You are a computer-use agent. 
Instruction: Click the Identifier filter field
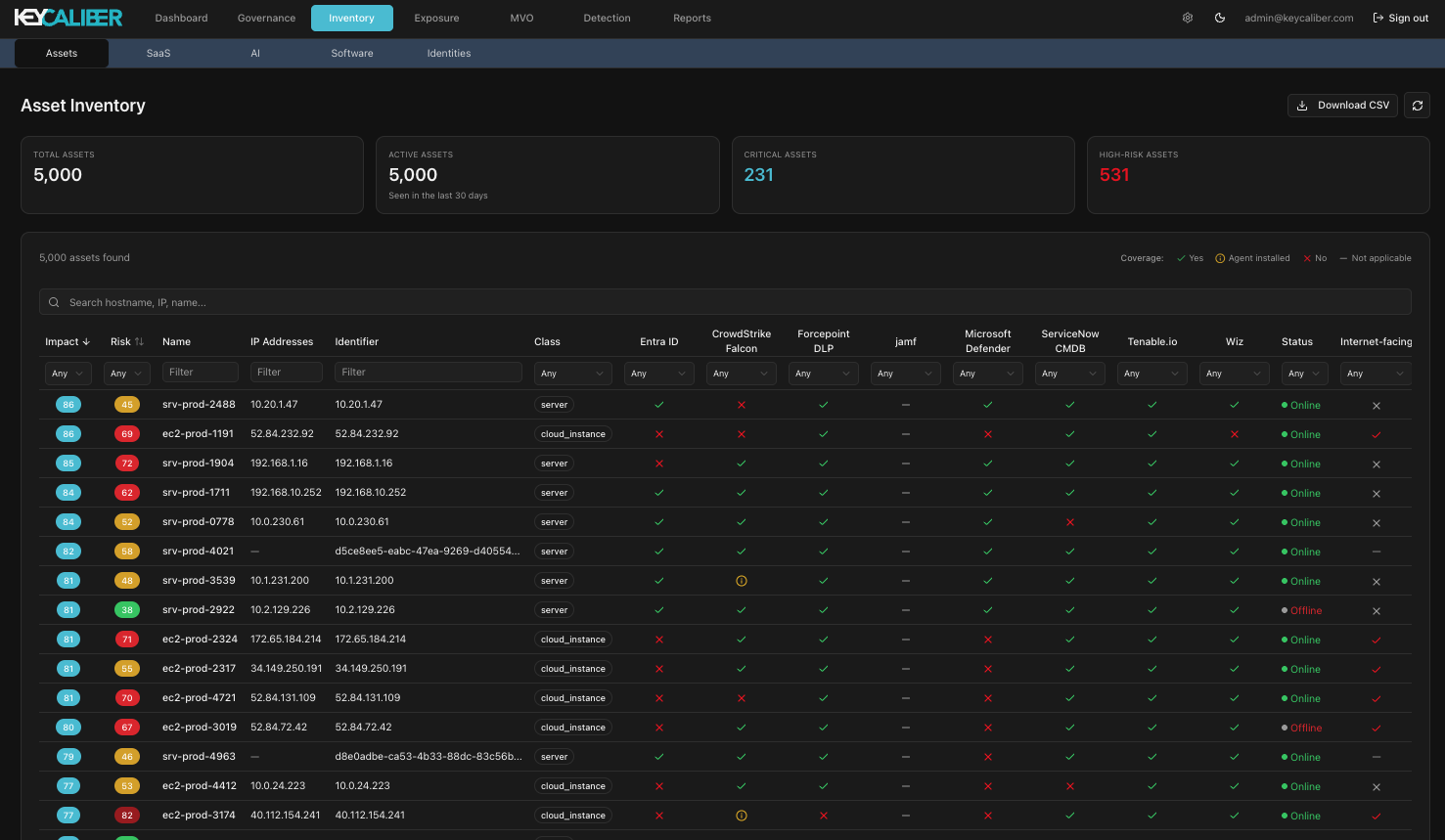[x=429, y=372]
